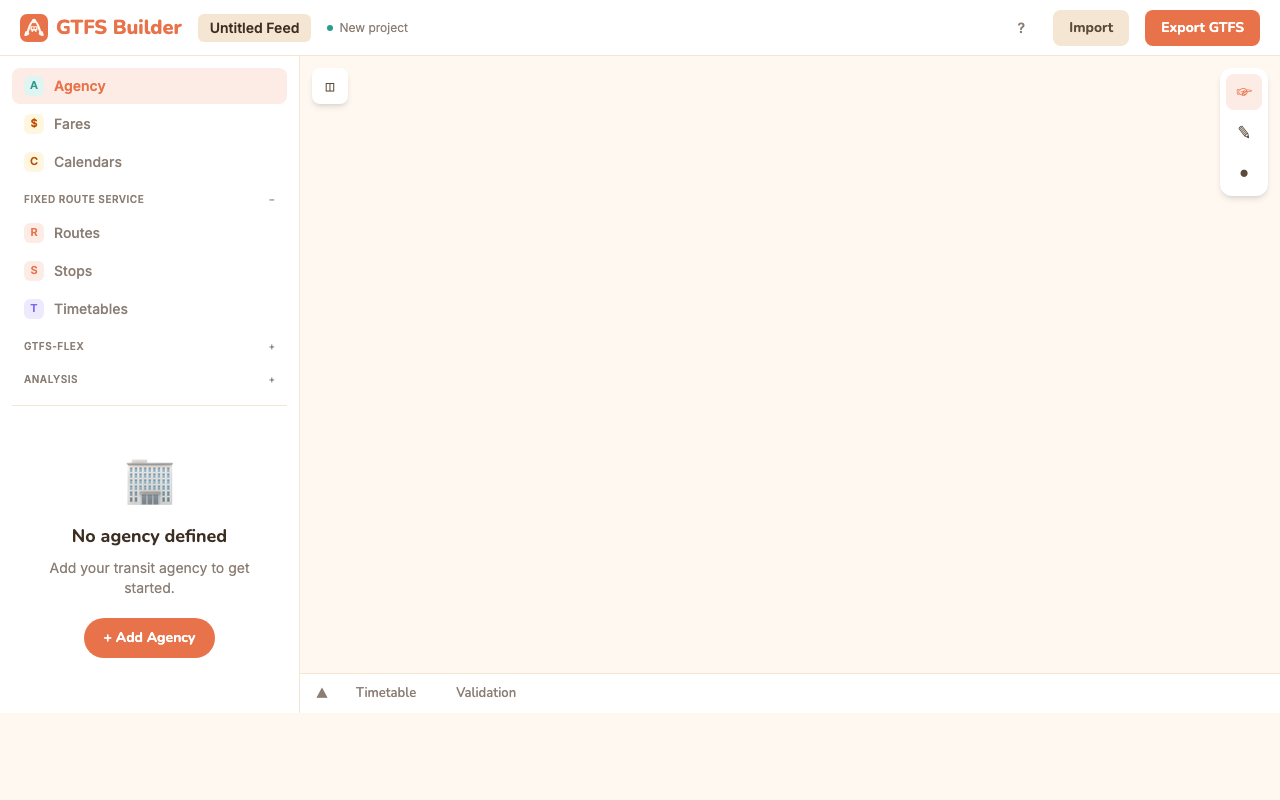
Task: Expand bottom panel with the triangle arrow
Action: pos(322,693)
